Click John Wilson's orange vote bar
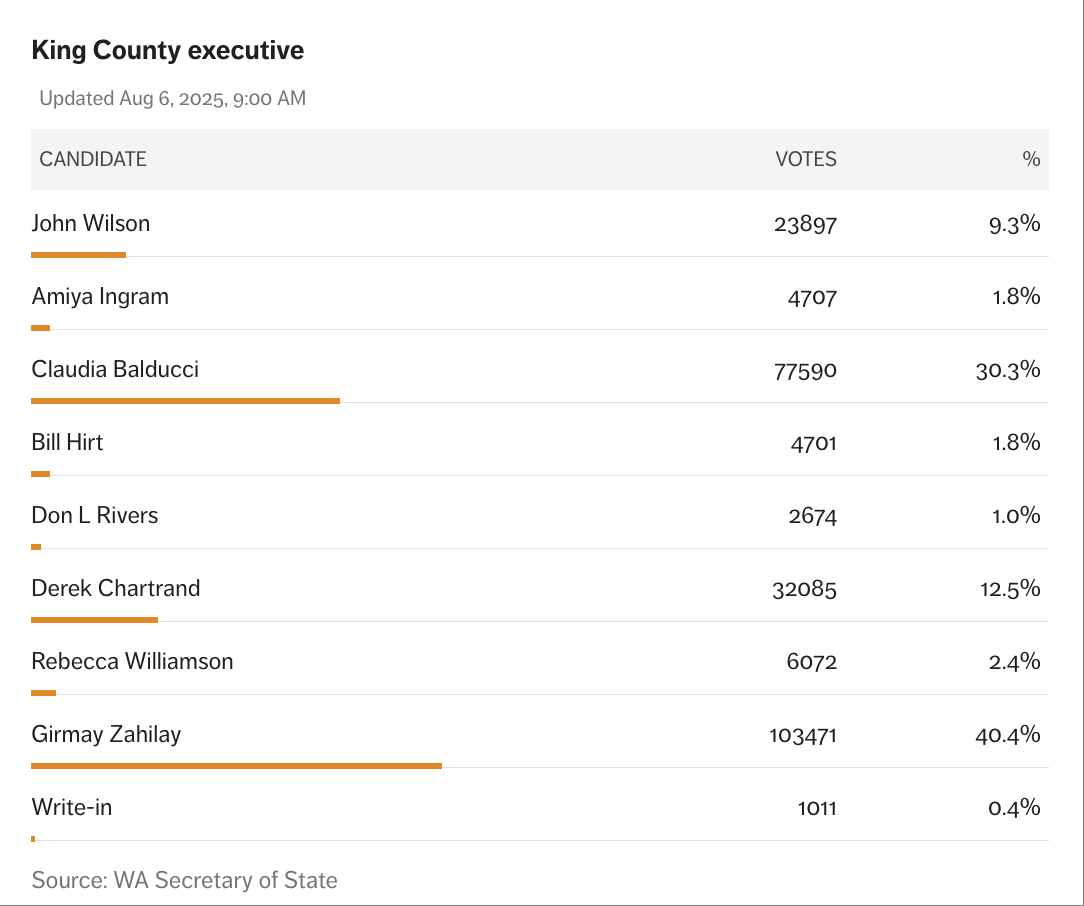The width and height of the screenshot is (1084, 906). (78, 255)
